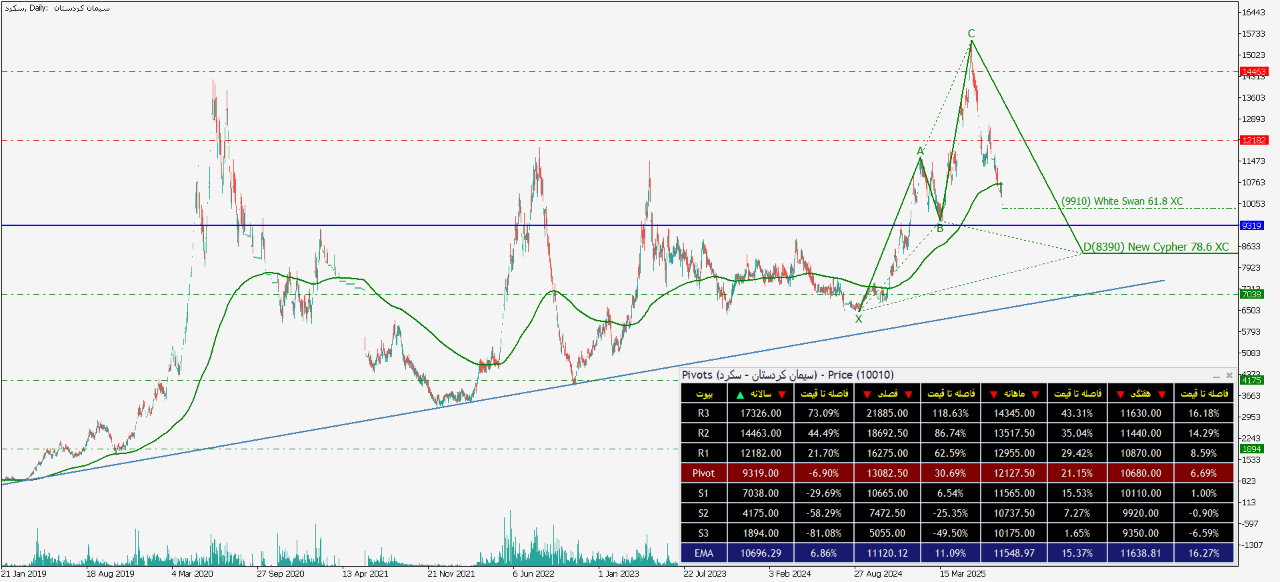Click red arrow right of ماهانه header
The height and width of the screenshot is (582, 1280).
click(1037, 394)
